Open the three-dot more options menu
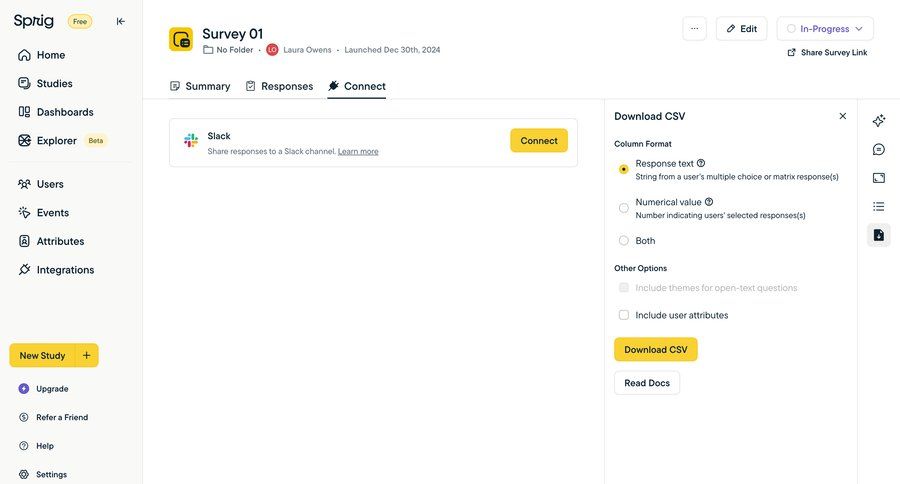The height and width of the screenshot is (484, 900). coord(694,29)
